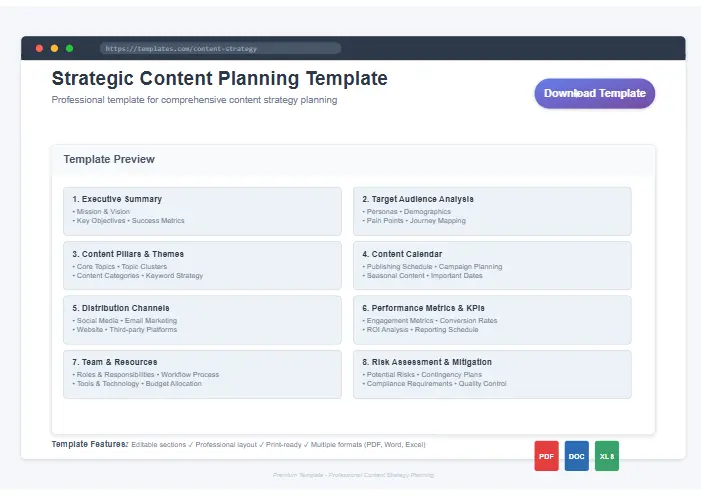The image size is (701, 496).
Task: Click the Premium Template footer text
Action: click(x=353, y=475)
